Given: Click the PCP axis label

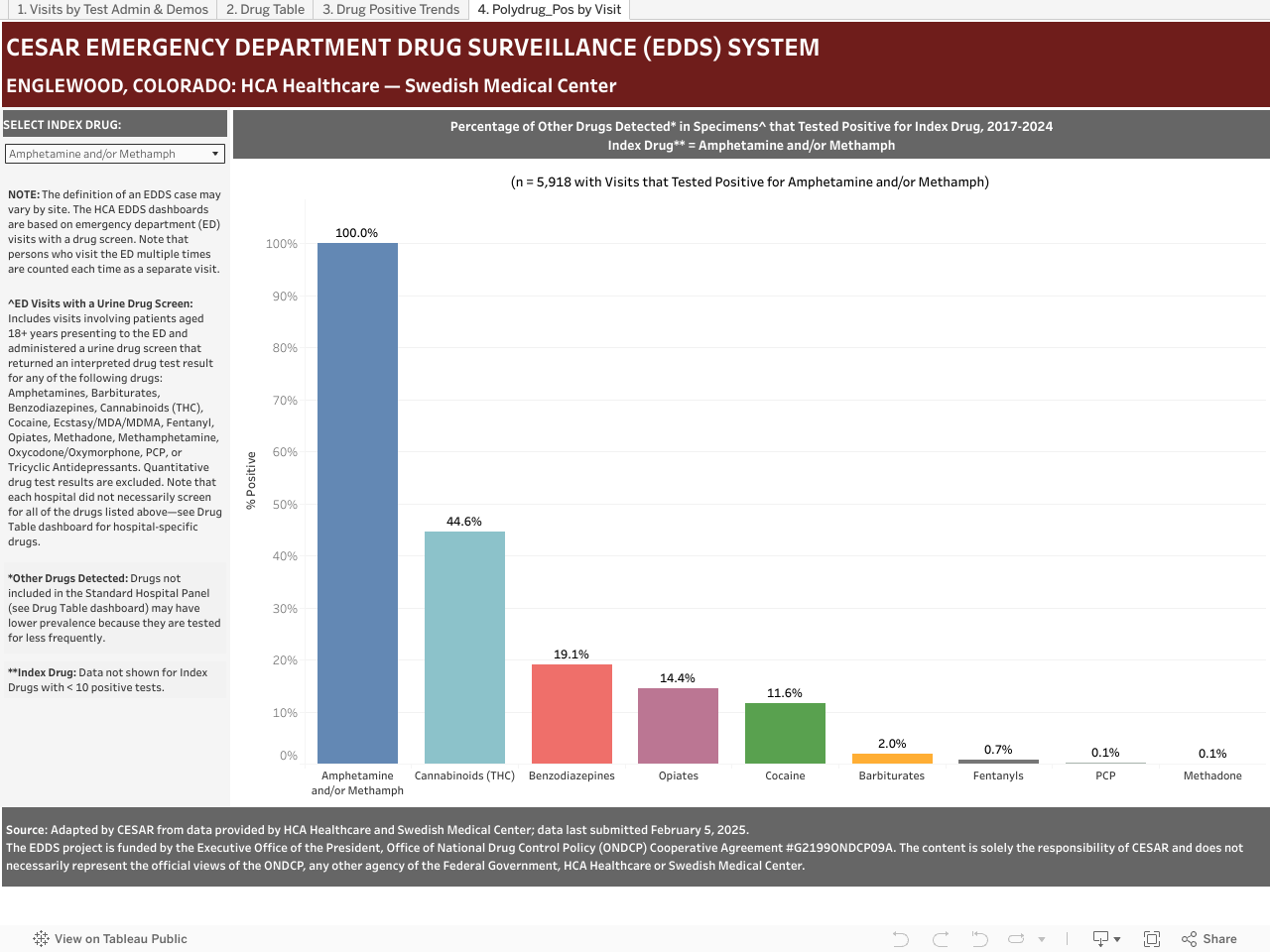Looking at the screenshot, I should [x=1105, y=775].
